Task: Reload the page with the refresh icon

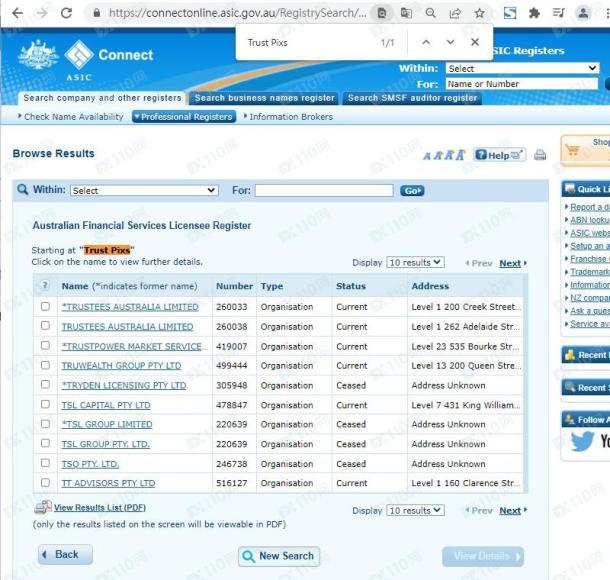Action: (67, 13)
